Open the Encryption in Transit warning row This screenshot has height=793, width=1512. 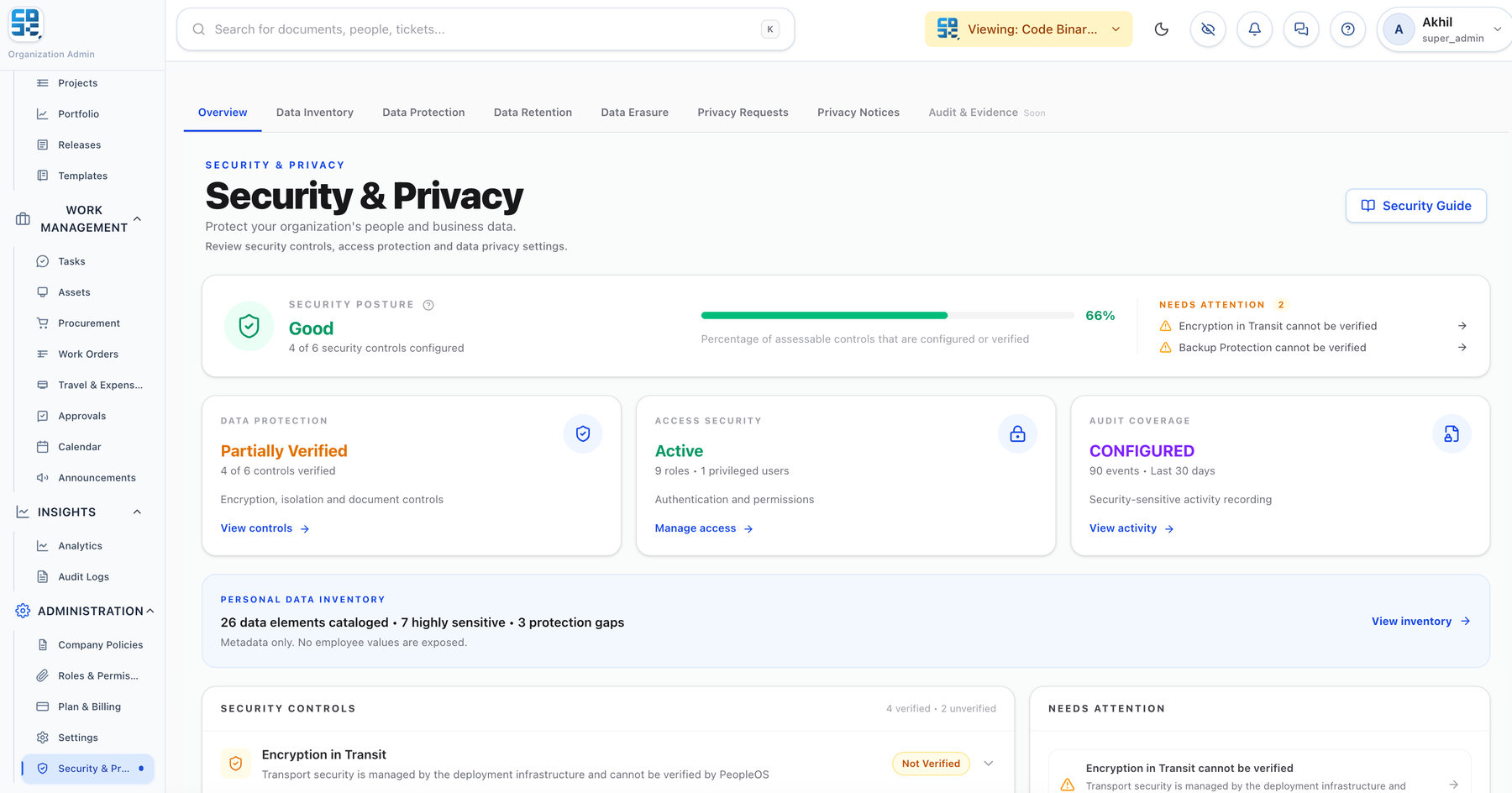click(x=1313, y=326)
